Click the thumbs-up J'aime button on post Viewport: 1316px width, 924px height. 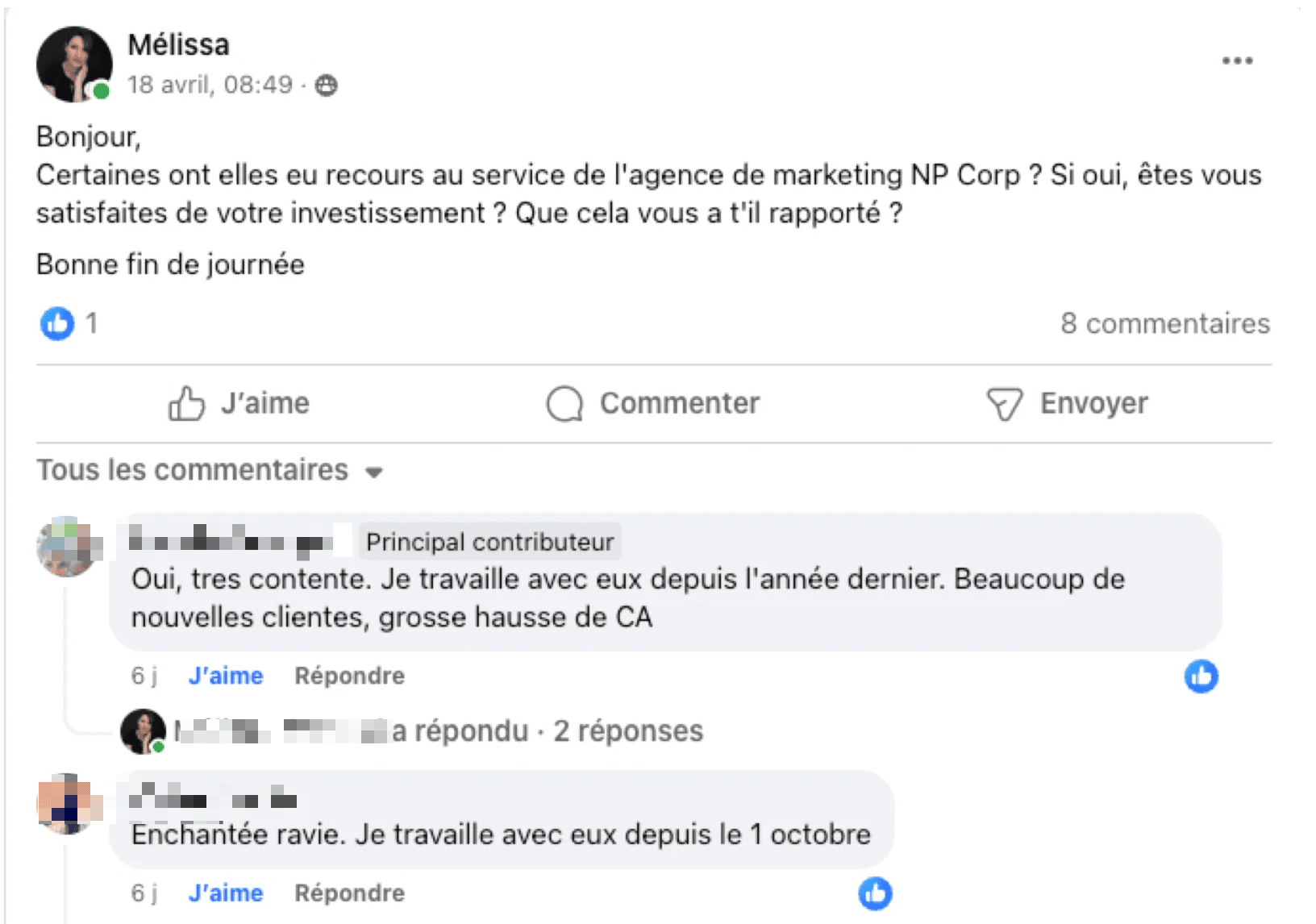coord(239,403)
